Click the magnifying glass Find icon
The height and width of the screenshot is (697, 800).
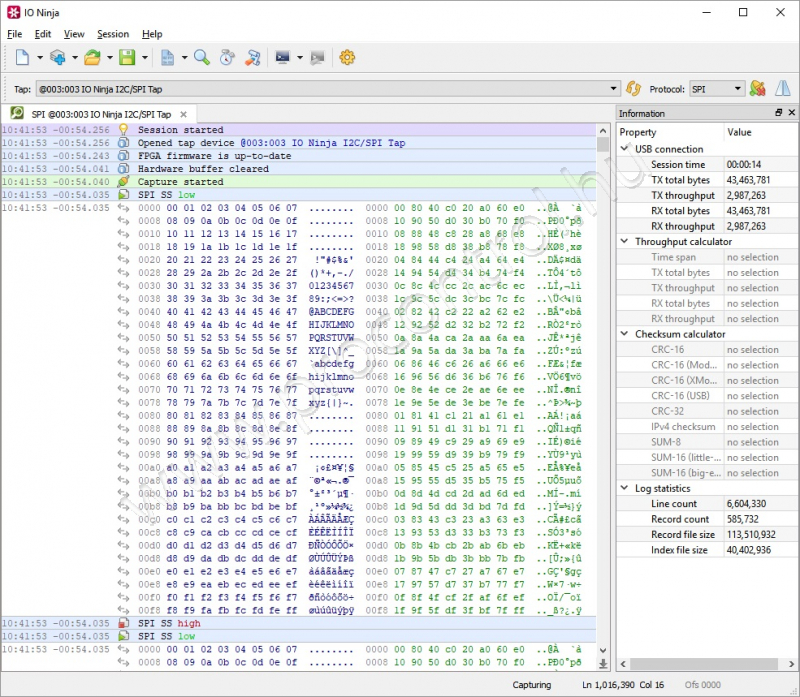click(201, 57)
